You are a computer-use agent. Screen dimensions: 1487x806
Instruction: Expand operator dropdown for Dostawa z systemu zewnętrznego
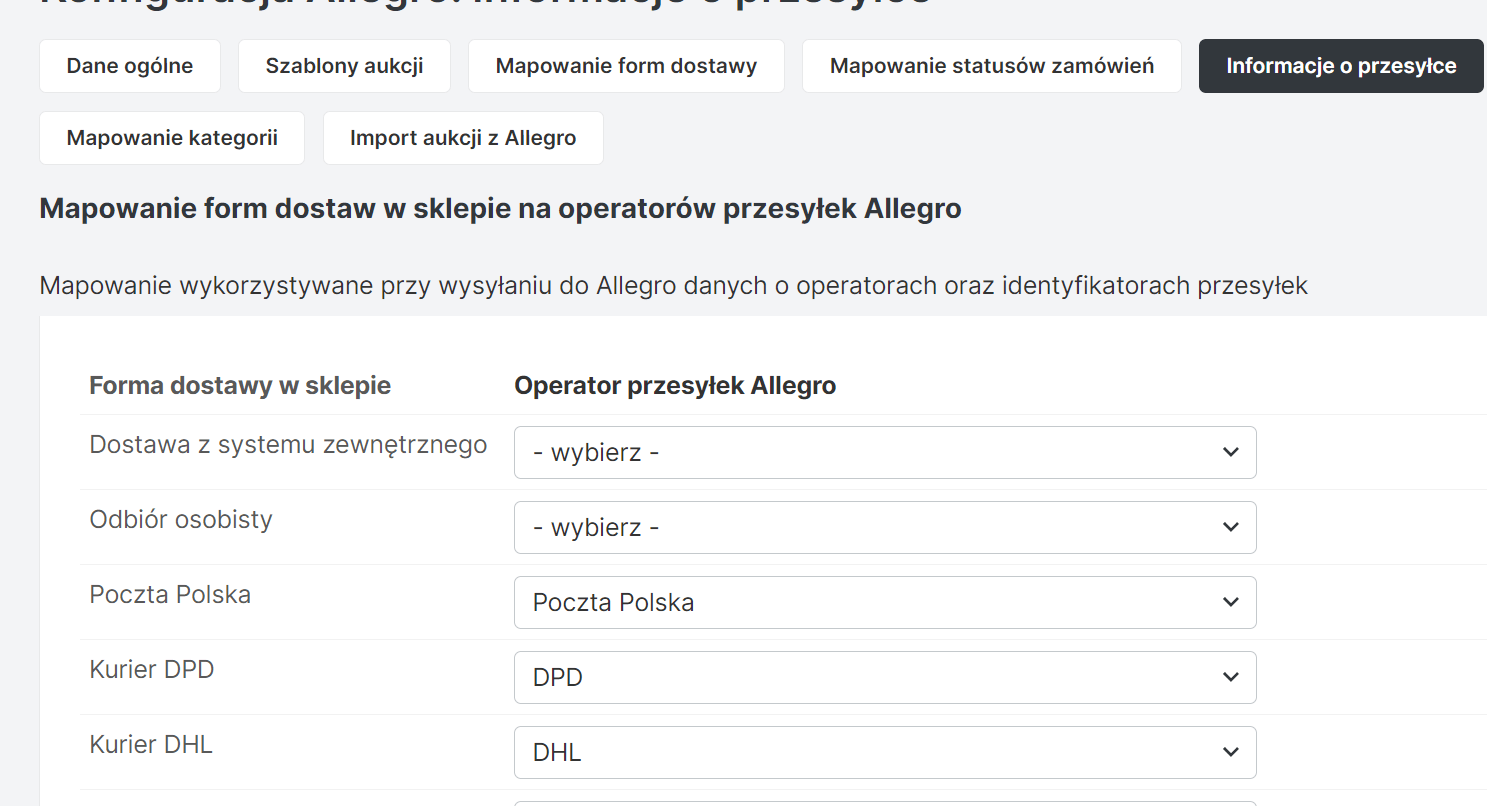884,453
